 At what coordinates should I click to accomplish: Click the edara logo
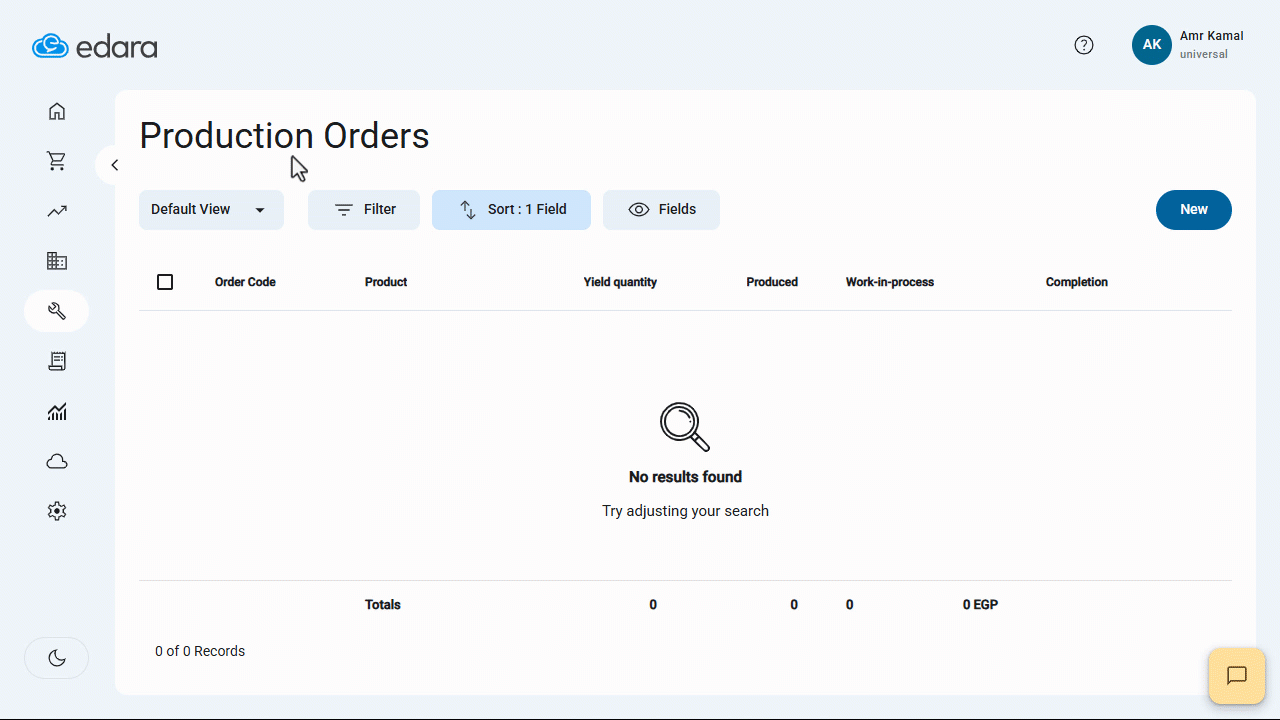click(x=95, y=46)
